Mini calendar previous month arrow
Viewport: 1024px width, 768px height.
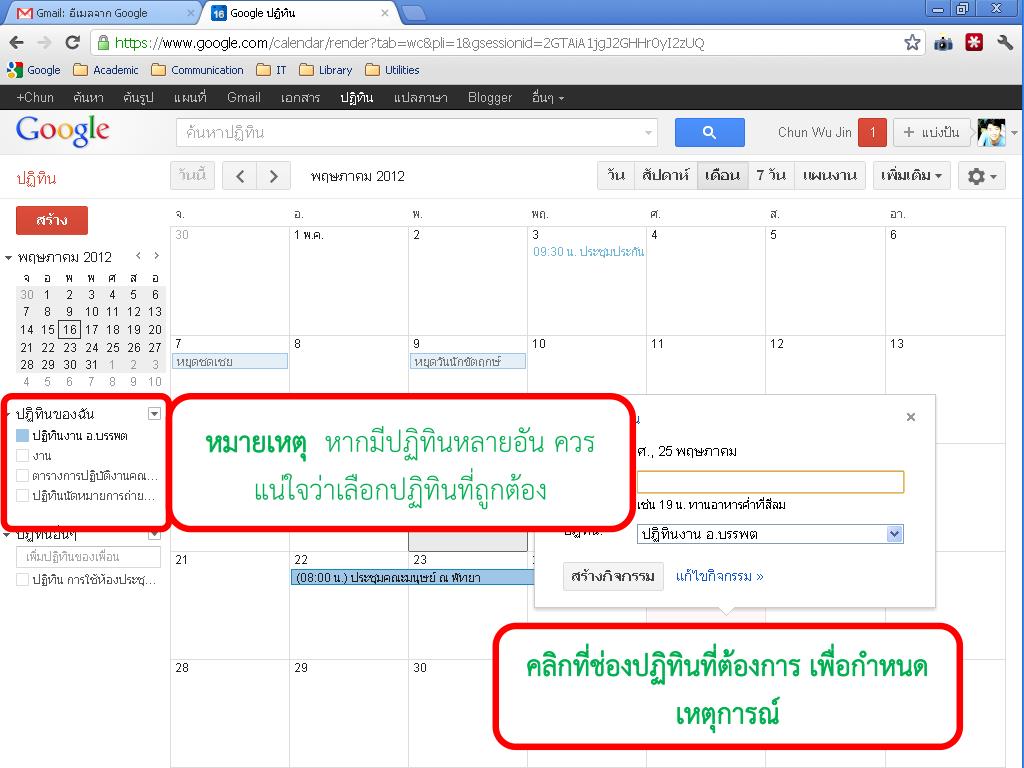pyautogui.click(x=138, y=256)
